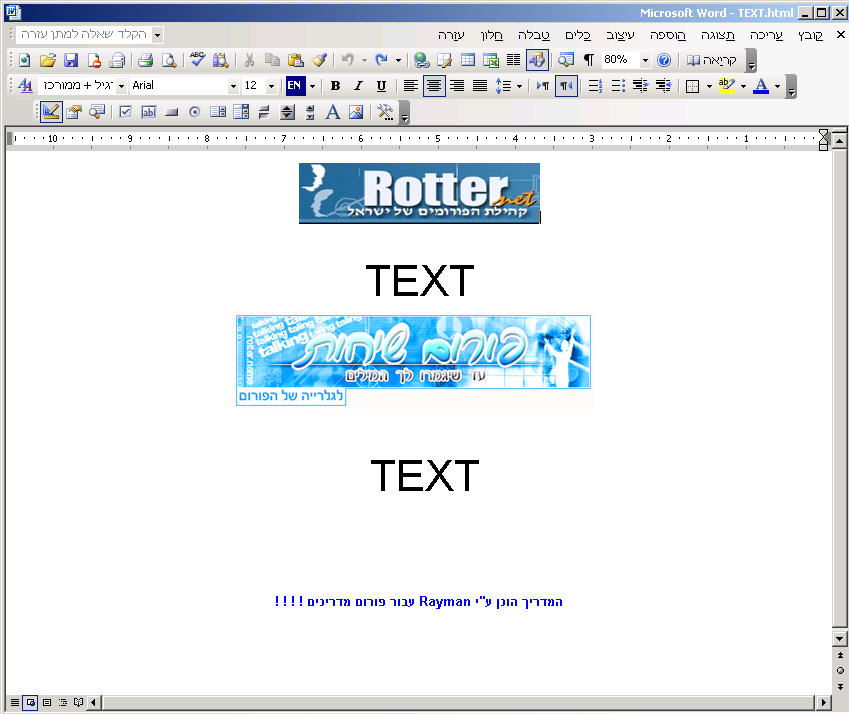Select the Format Painter brush

tap(319, 60)
